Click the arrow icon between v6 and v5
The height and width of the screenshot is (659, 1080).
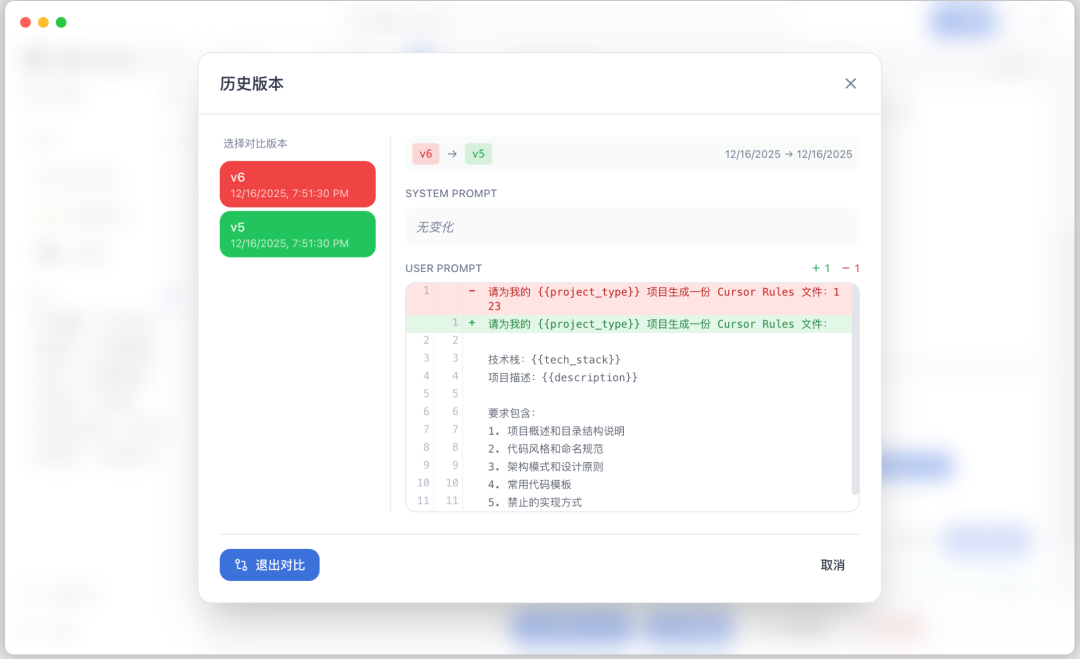coord(452,154)
